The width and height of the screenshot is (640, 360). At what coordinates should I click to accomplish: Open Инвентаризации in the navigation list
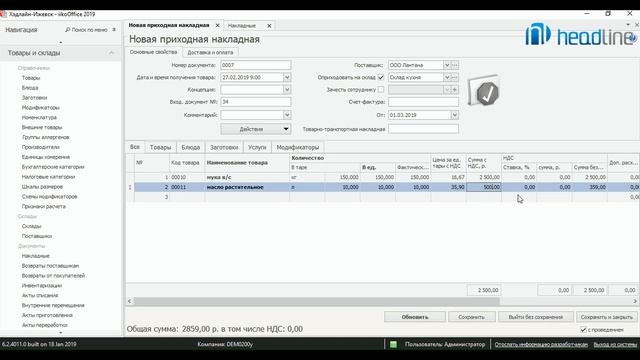tap(42, 285)
